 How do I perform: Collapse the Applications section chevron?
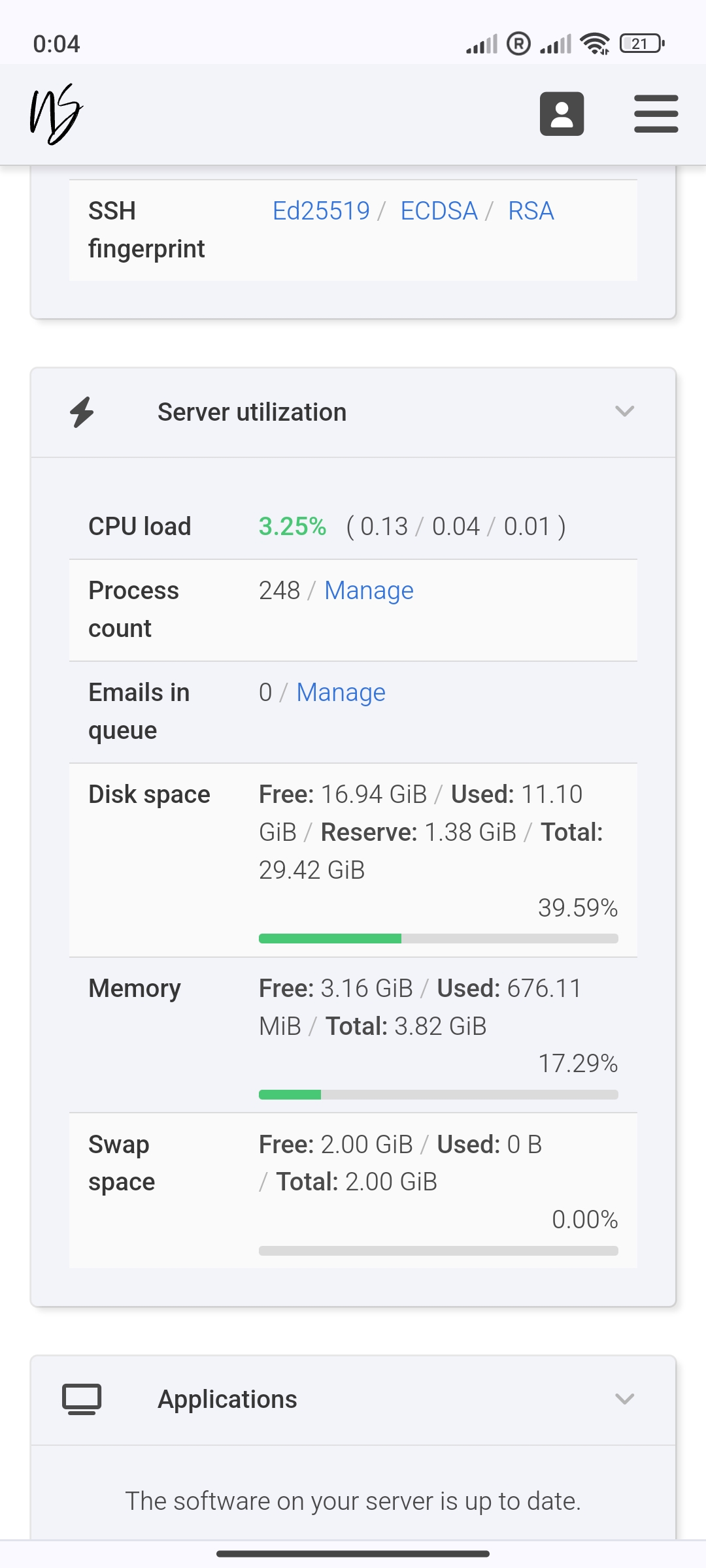tap(625, 1399)
